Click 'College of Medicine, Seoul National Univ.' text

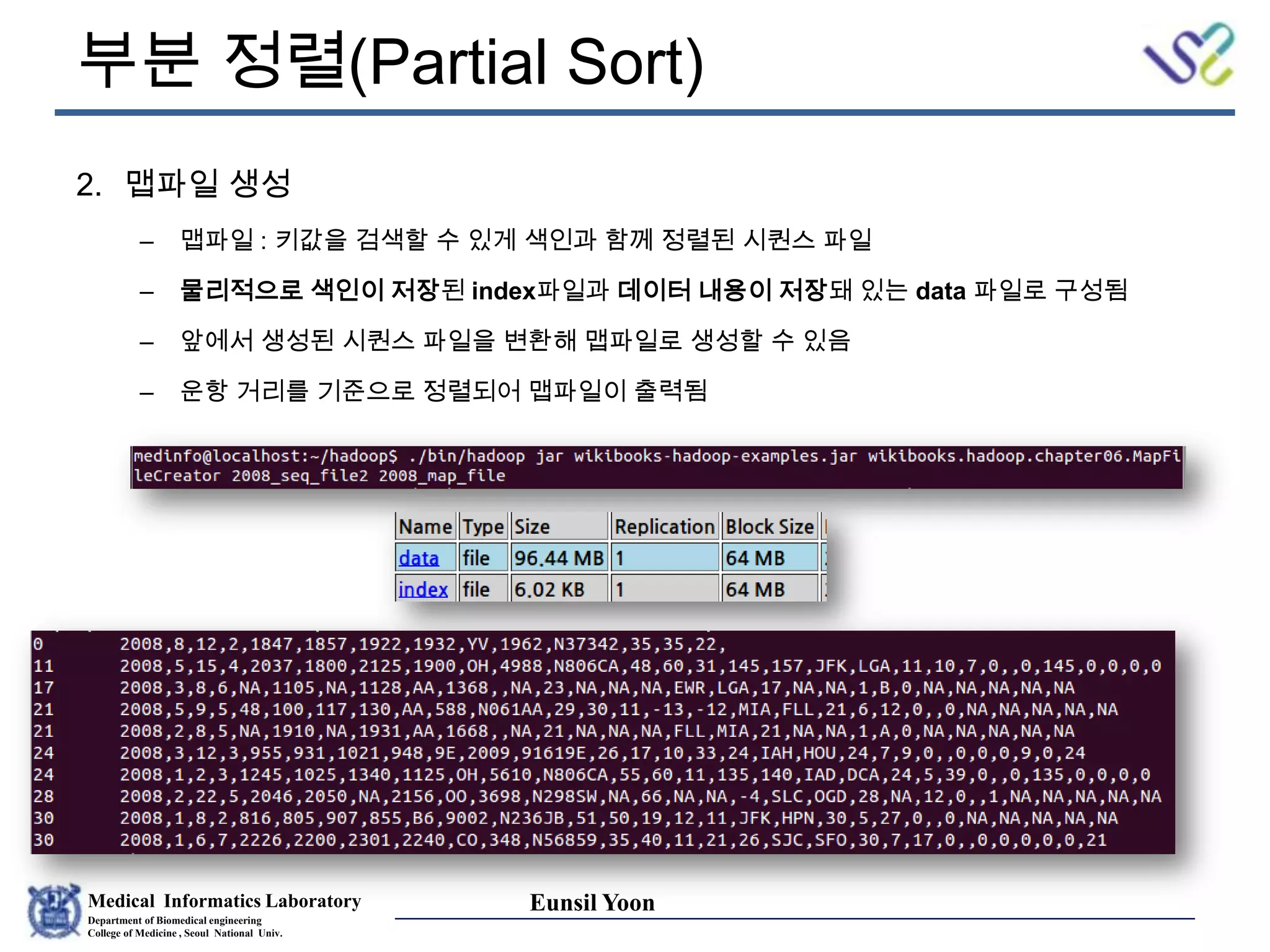[x=185, y=933]
